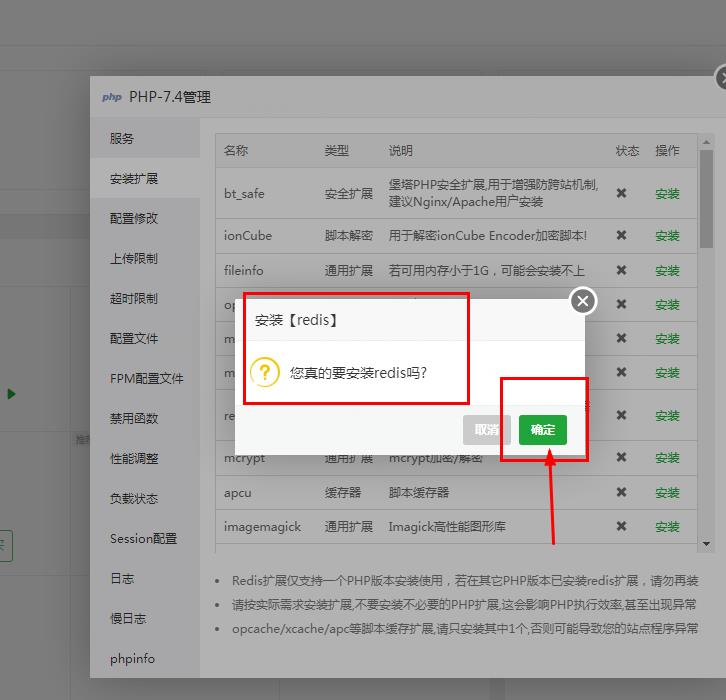Click the fileinfo status cross icon

coord(621,270)
